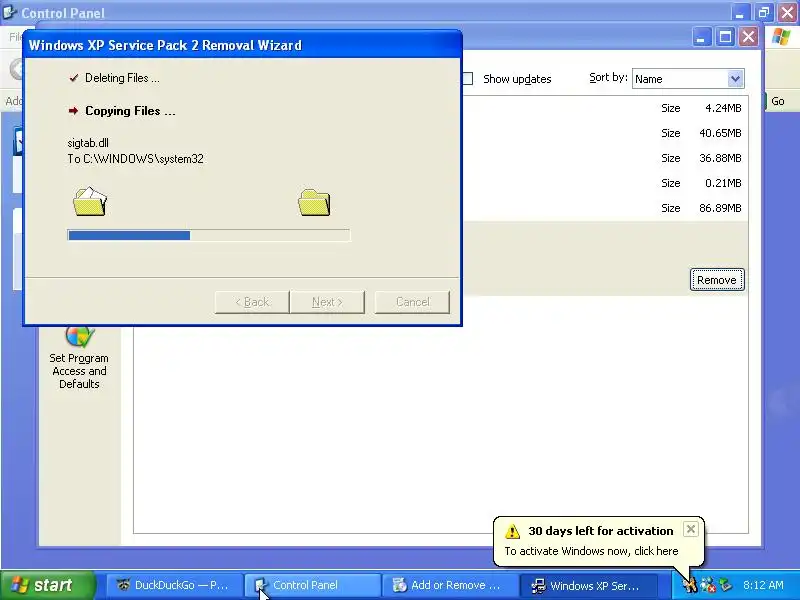Close the activation balloon notification

click(x=690, y=529)
